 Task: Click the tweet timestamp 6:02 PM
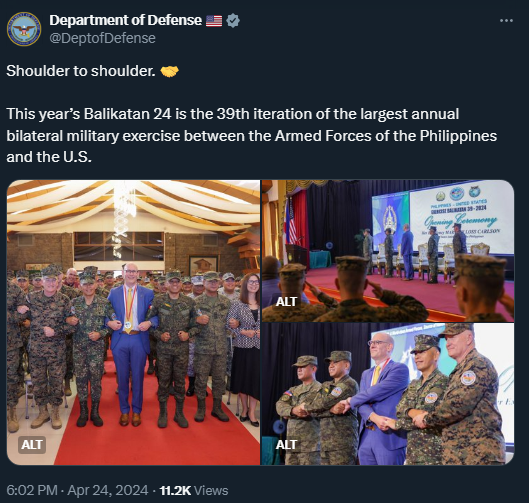pyautogui.click(x=32, y=490)
